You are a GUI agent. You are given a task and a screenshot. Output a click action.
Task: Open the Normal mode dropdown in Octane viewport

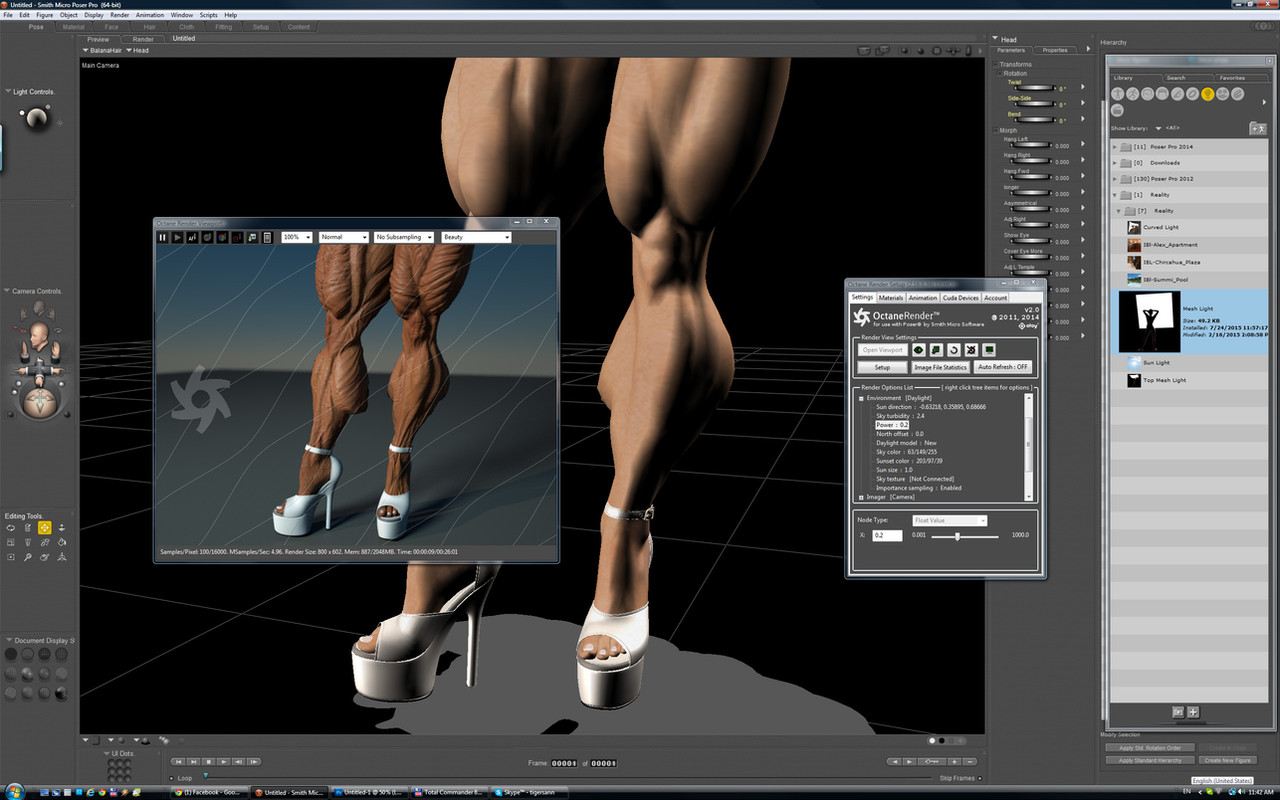click(x=344, y=237)
